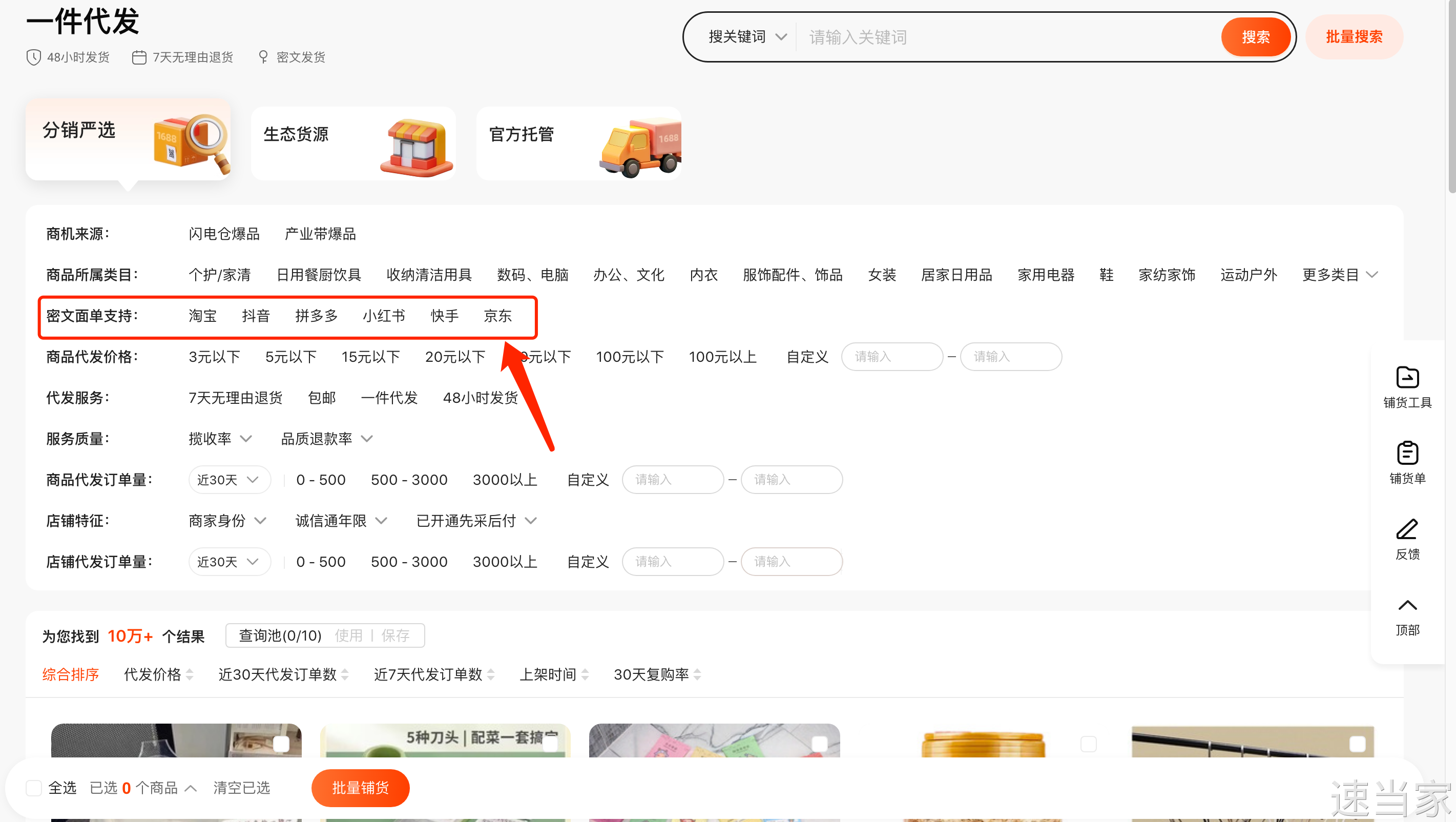Screen dimensions: 1456x822
Task: Toggle the 全选 checkbox
Action: coord(34,788)
